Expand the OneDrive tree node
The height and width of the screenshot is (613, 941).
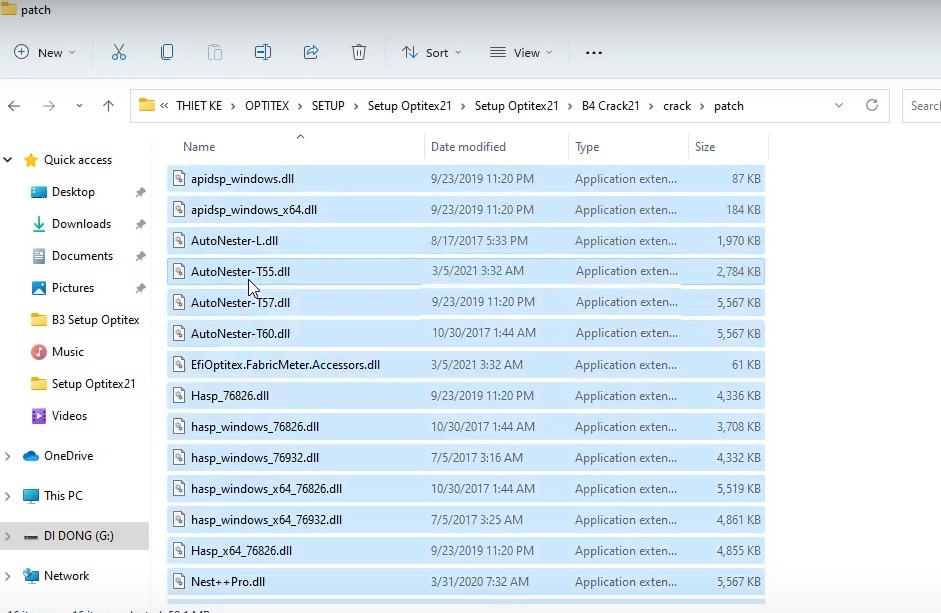coord(9,456)
